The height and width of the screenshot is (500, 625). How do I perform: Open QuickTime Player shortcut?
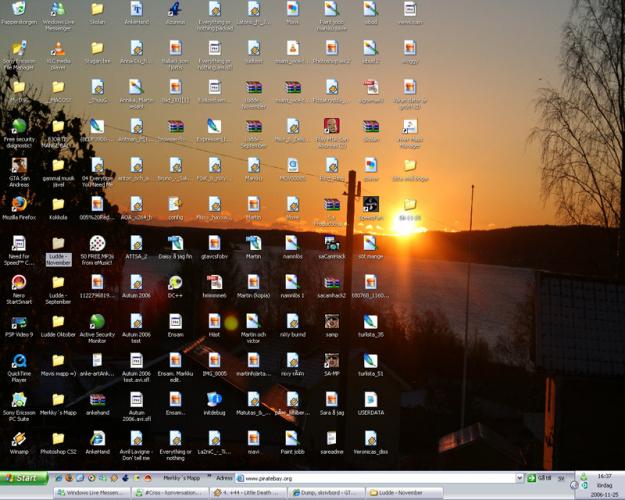[x=19, y=361]
